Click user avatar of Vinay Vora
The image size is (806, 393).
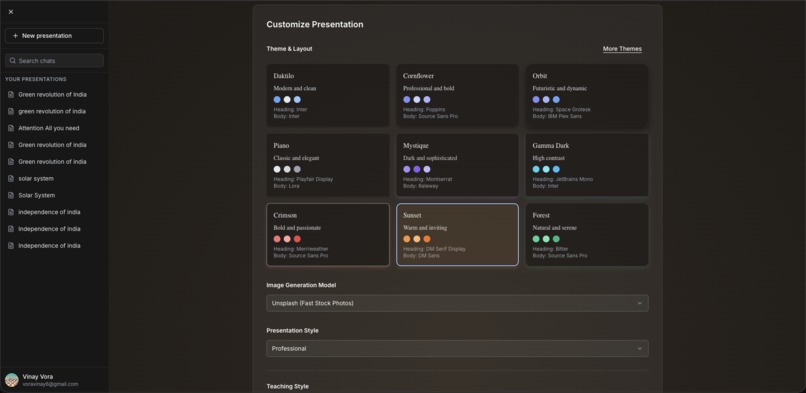click(12, 380)
